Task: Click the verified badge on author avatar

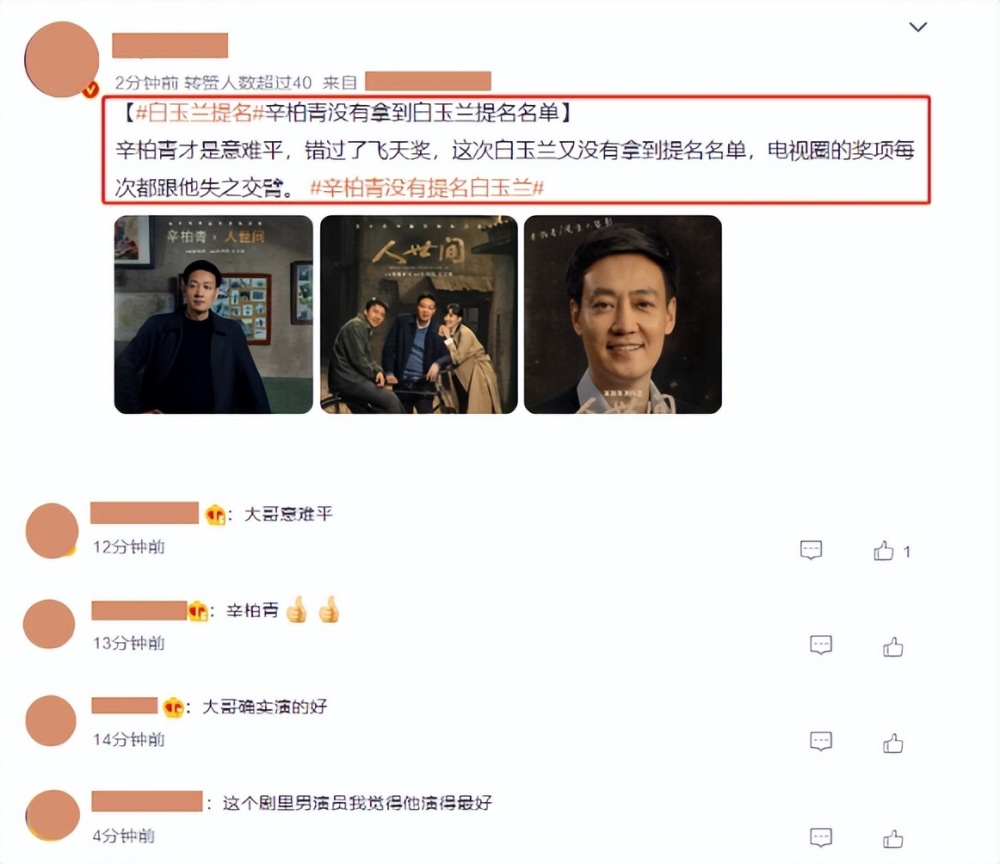Action: click(x=91, y=90)
